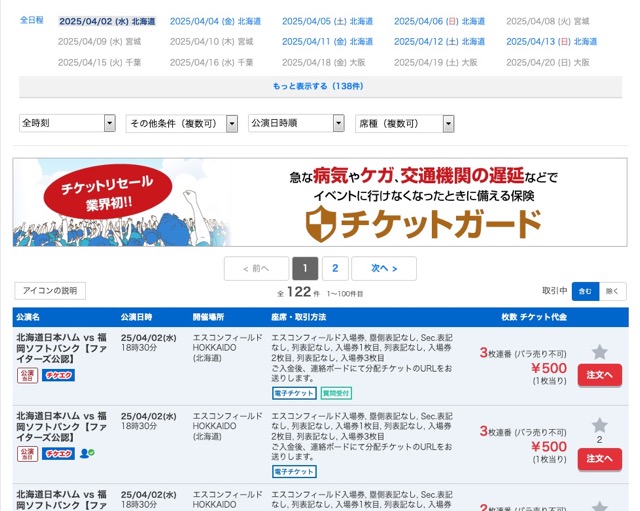Click current page 1 button
The width and height of the screenshot is (640, 511).
point(305,268)
